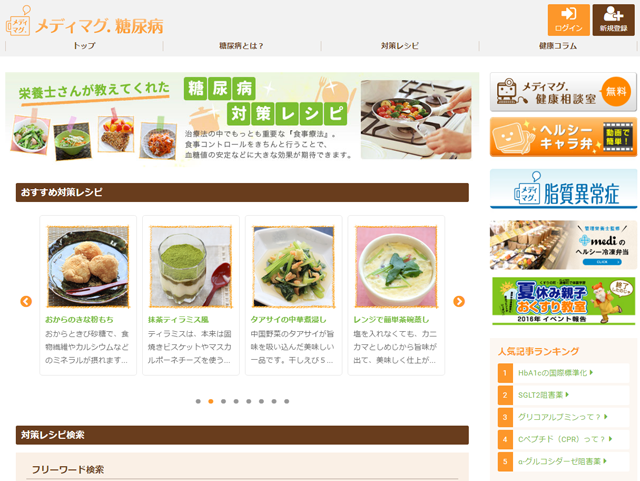Open recipe link 抹茶ティラミス風
The height and width of the screenshot is (481, 640).
pos(178,320)
